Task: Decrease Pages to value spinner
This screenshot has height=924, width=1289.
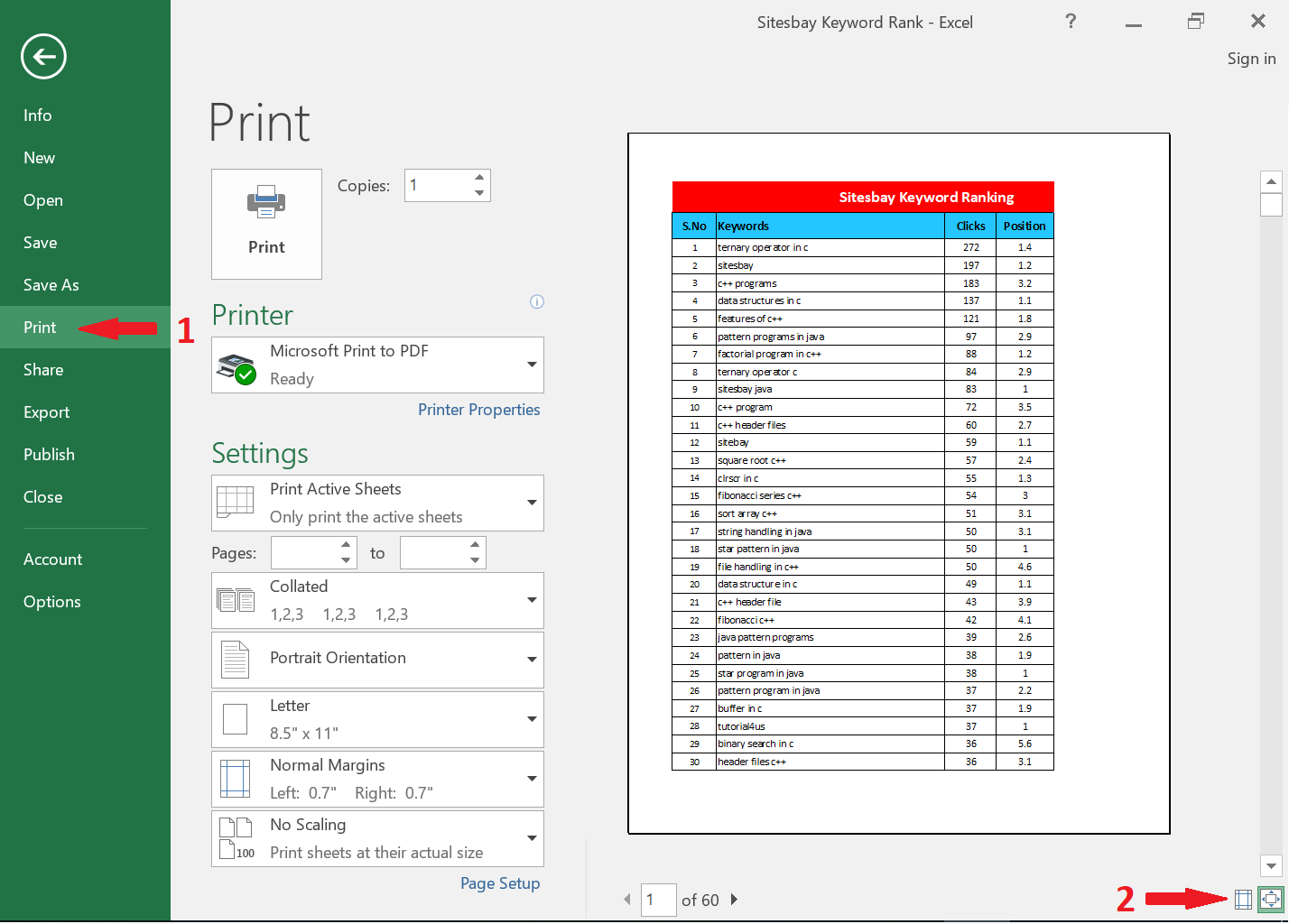Action: click(475, 560)
